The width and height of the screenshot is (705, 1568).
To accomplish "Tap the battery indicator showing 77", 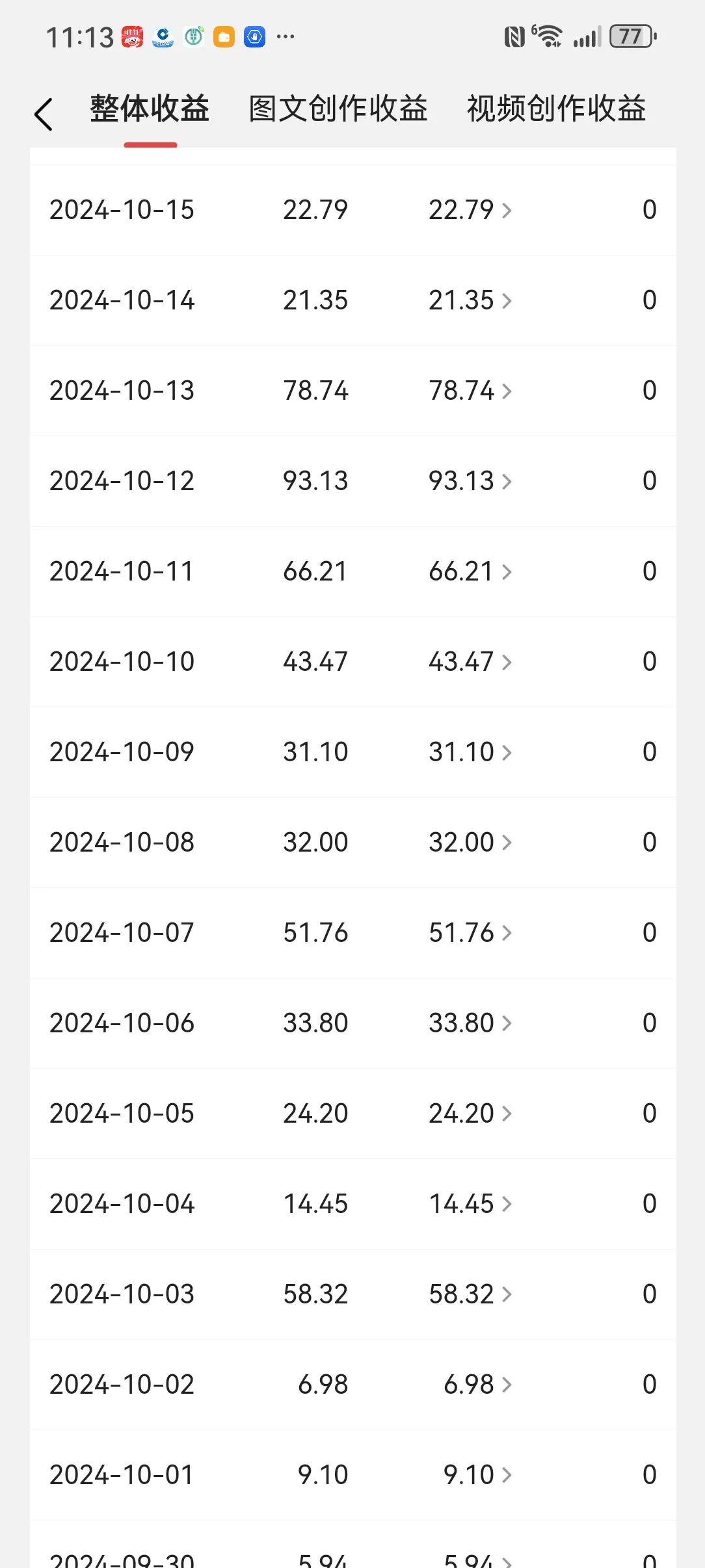I will pyautogui.click(x=633, y=37).
